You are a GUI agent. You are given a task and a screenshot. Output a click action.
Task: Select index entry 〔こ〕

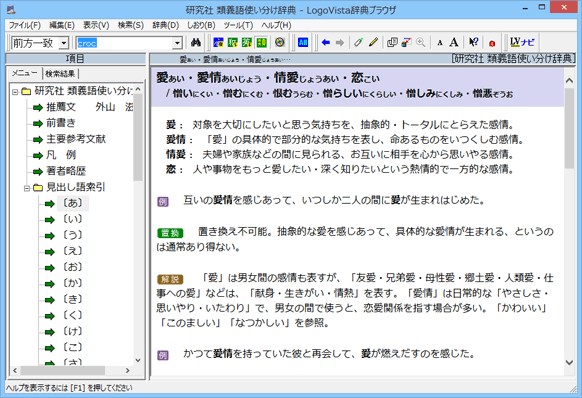click(x=72, y=347)
